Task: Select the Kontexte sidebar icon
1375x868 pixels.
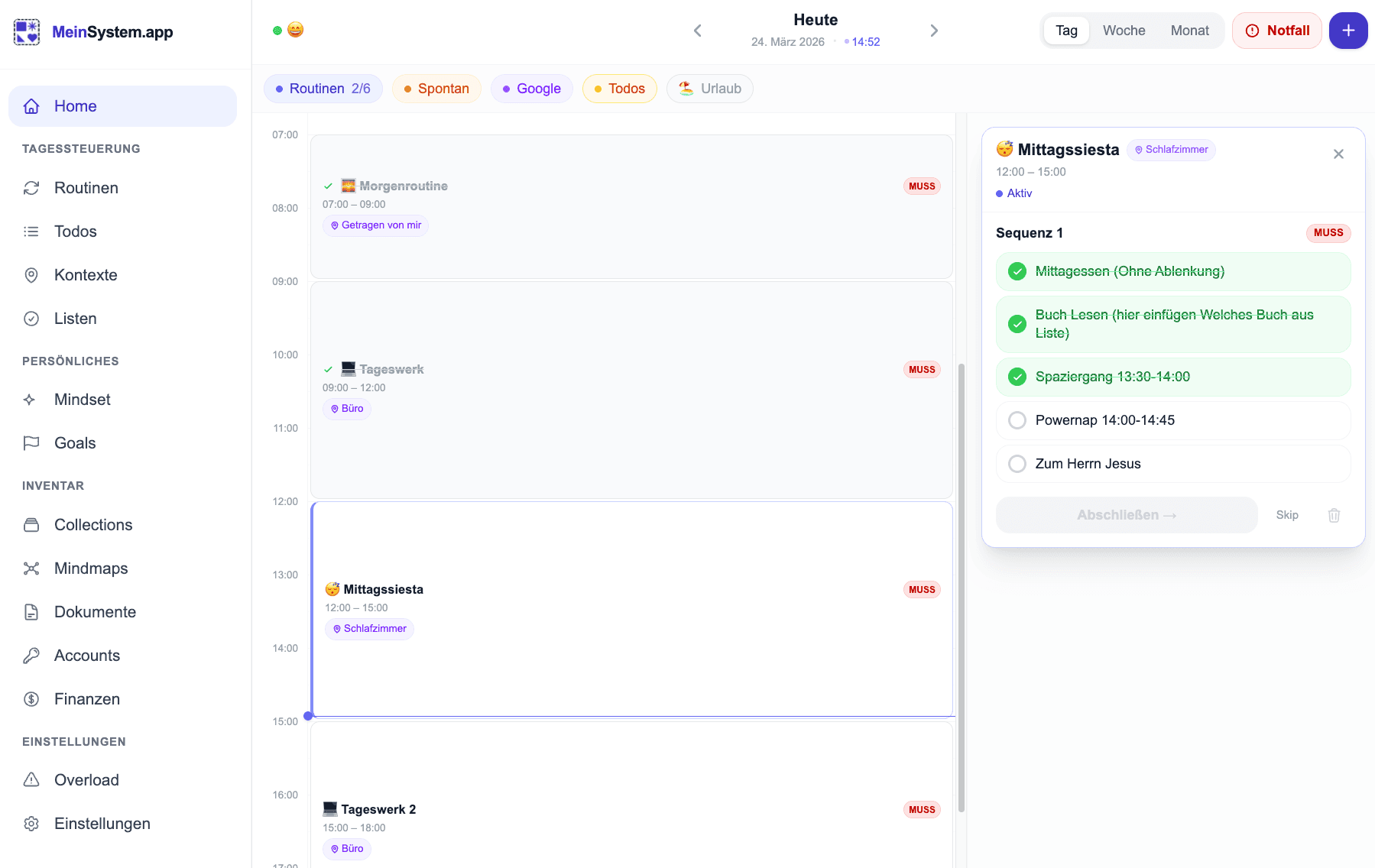Action: tap(31, 275)
